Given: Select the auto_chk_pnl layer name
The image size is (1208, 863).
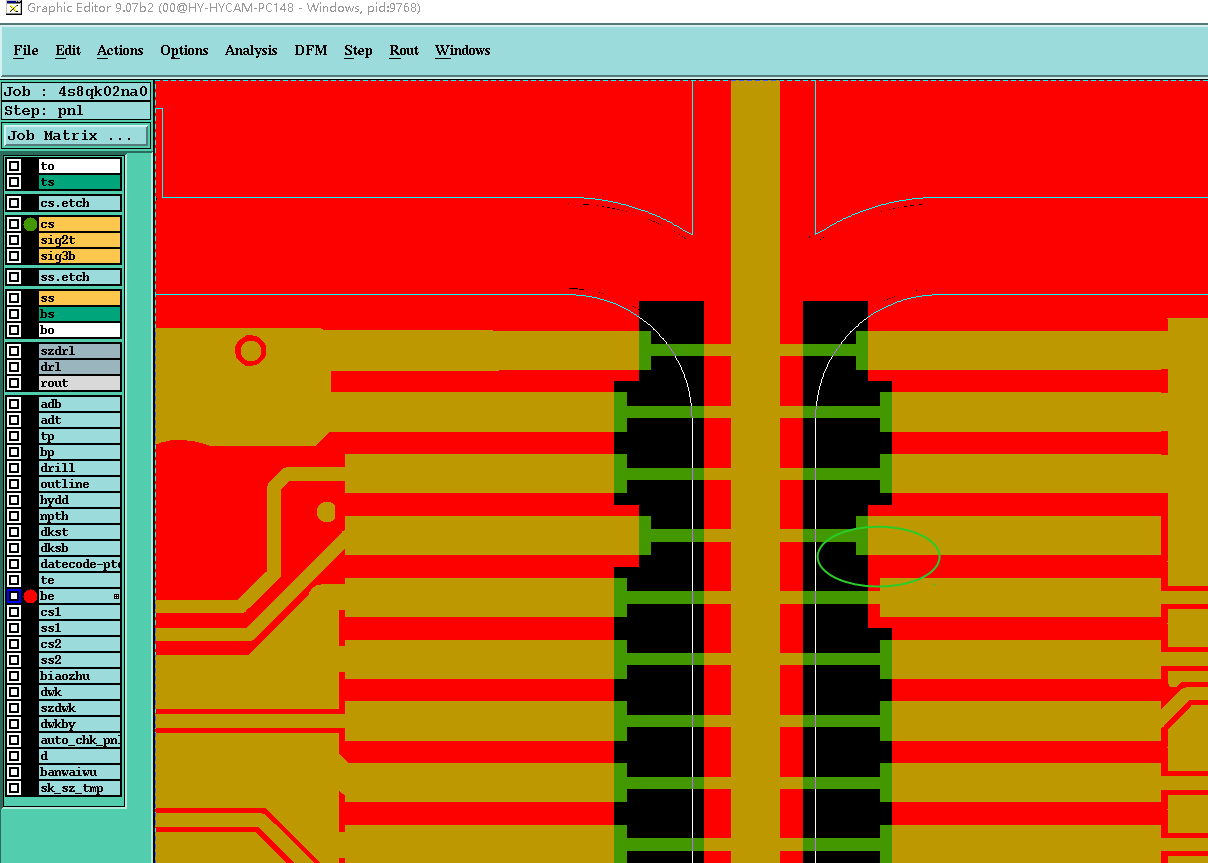Looking at the screenshot, I should (79, 740).
